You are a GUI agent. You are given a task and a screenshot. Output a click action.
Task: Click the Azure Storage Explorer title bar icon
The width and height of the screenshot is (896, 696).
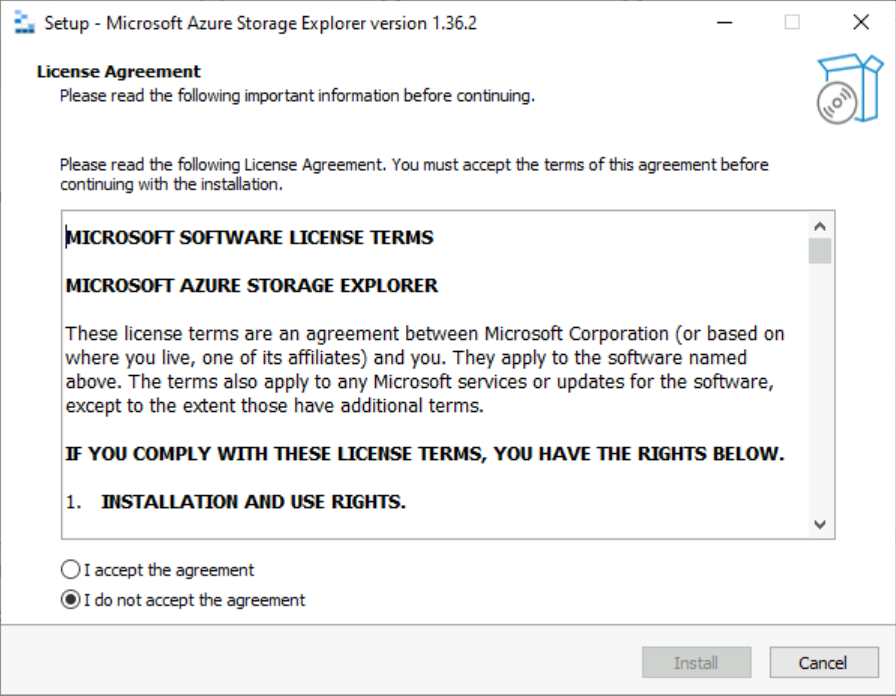coord(24,22)
